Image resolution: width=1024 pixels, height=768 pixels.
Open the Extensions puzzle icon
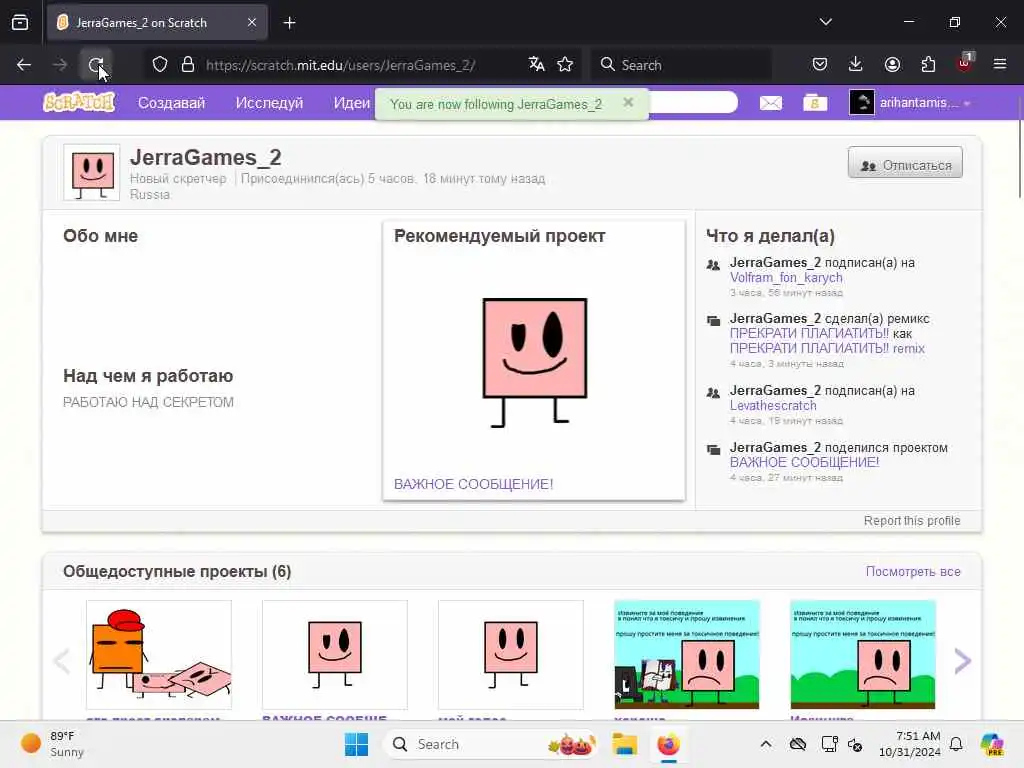[928, 64]
